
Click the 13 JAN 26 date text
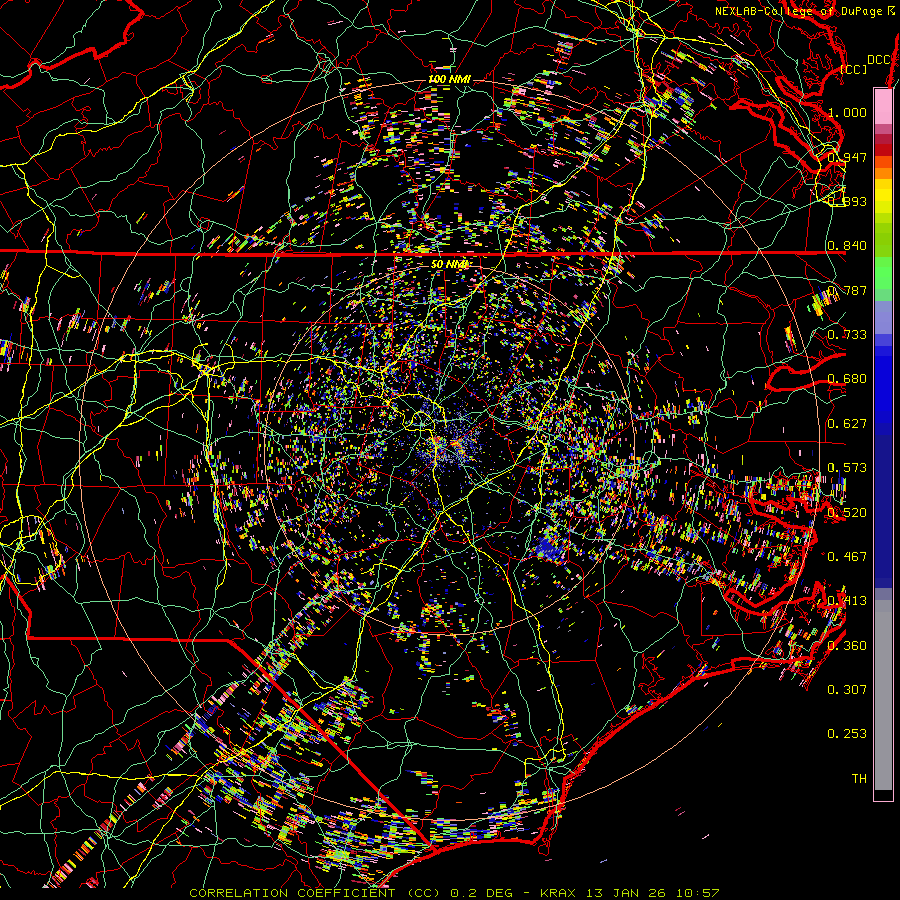pyautogui.click(x=627, y=893)
